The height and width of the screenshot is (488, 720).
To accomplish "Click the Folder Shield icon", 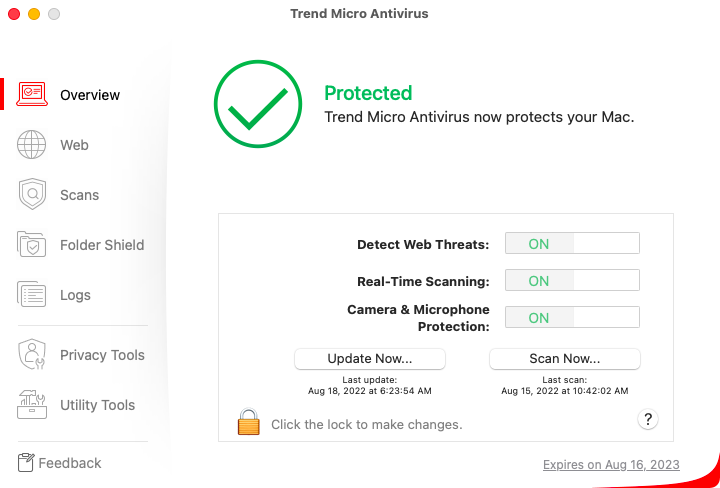I will tap(32, 245).
